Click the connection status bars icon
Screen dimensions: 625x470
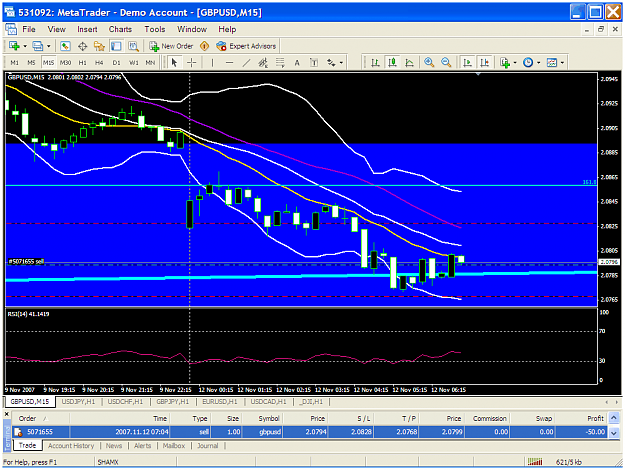click(x=535, y=462)
